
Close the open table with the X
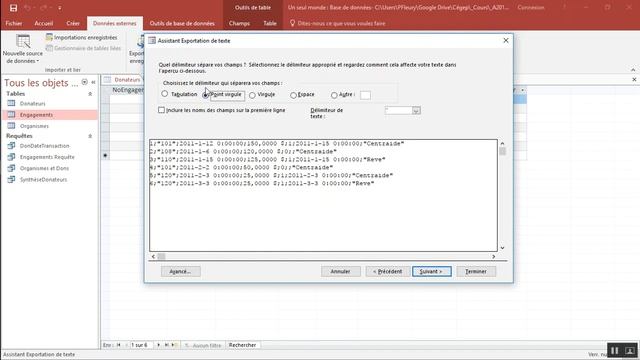[634, 80]
